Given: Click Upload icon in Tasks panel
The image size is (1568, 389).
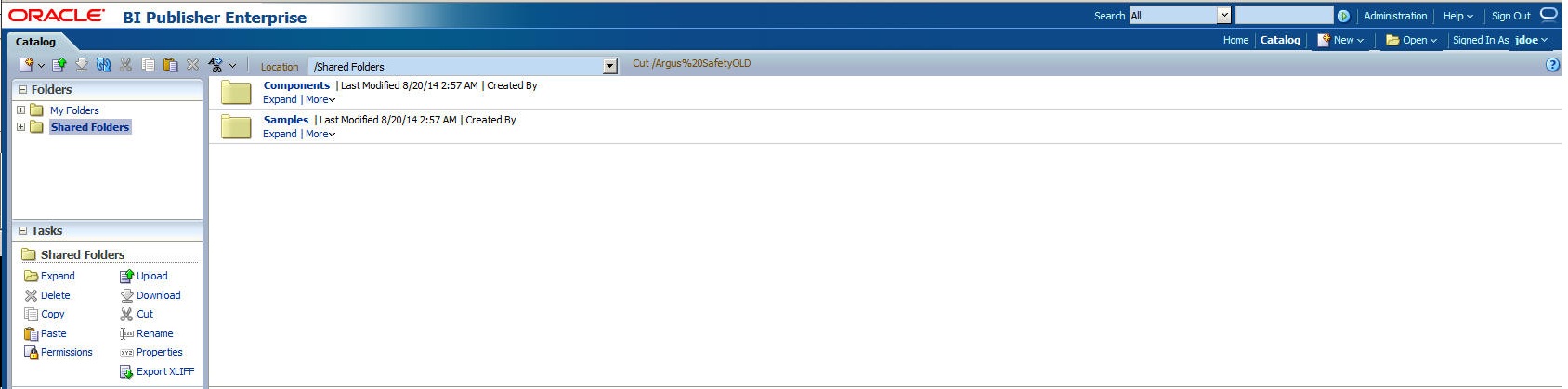Looking at the screenshot, I should pyautogui.click(x=126, y=276).
